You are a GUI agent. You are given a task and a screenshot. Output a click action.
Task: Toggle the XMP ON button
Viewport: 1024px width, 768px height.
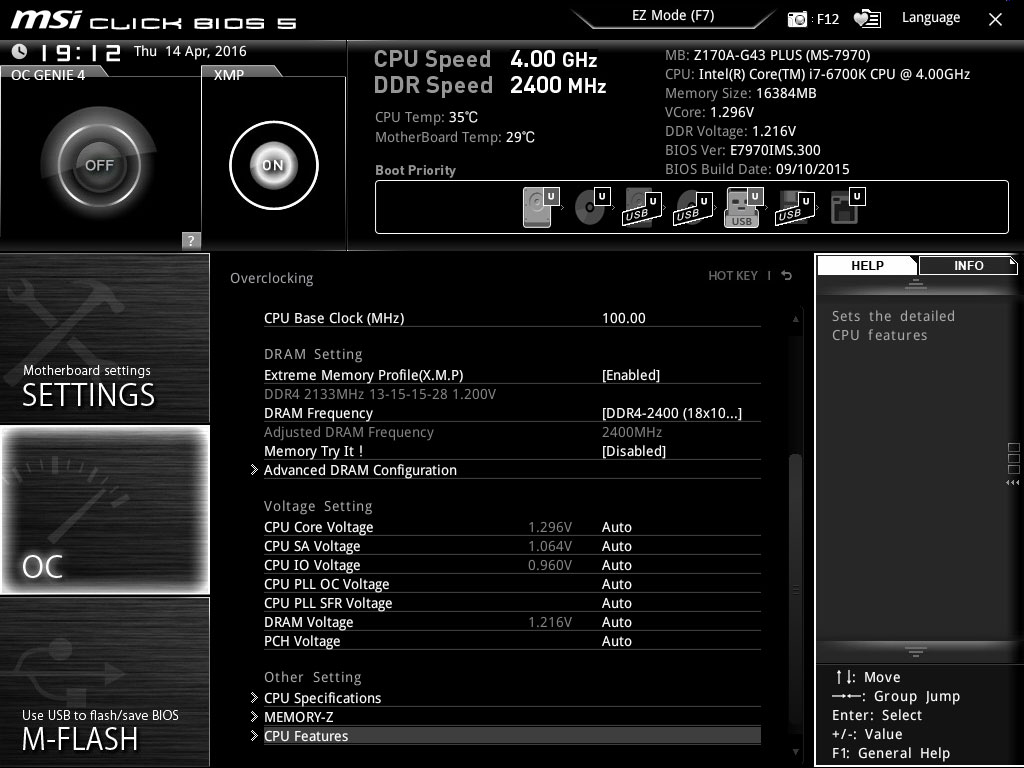tap(274, 165)
